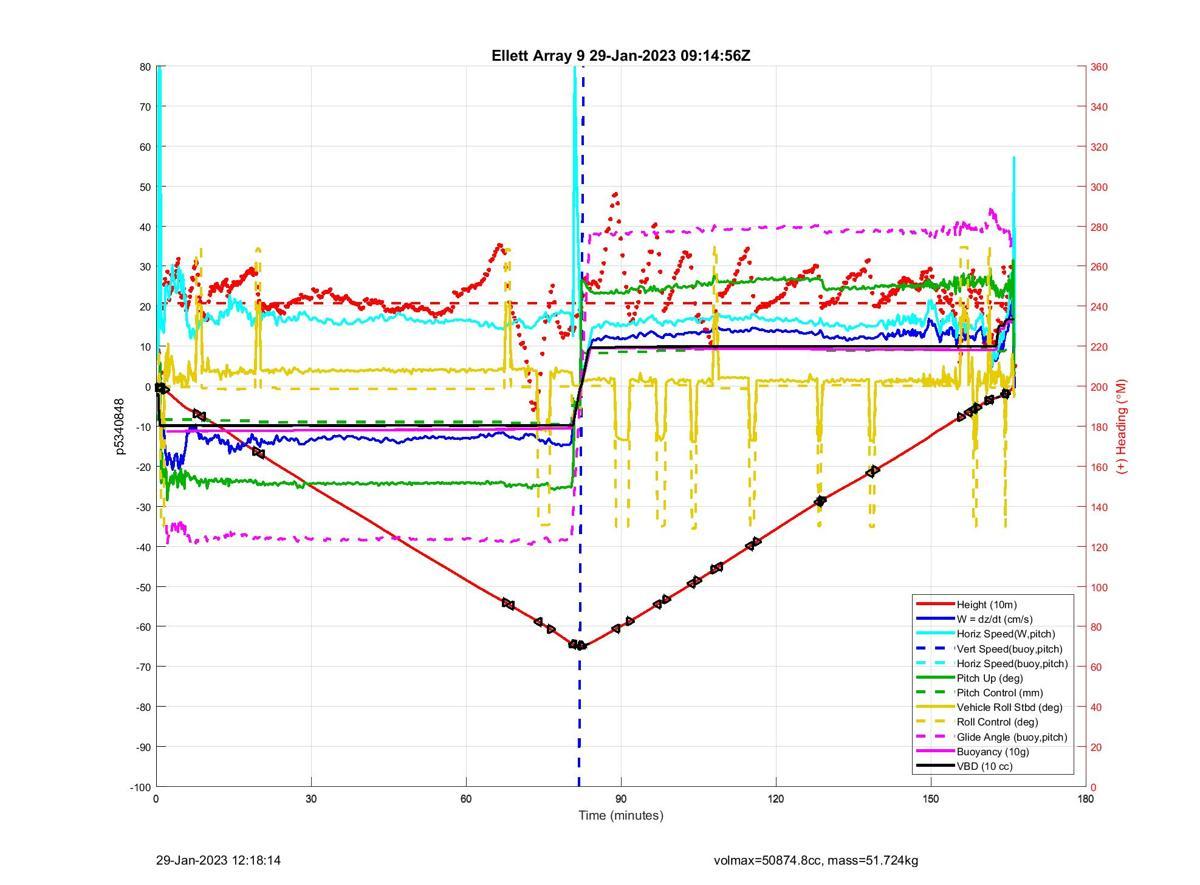Viewport: 1200px width, 885px height.
Task: Click the left axis tick label '80'
Action: point(144,67)
